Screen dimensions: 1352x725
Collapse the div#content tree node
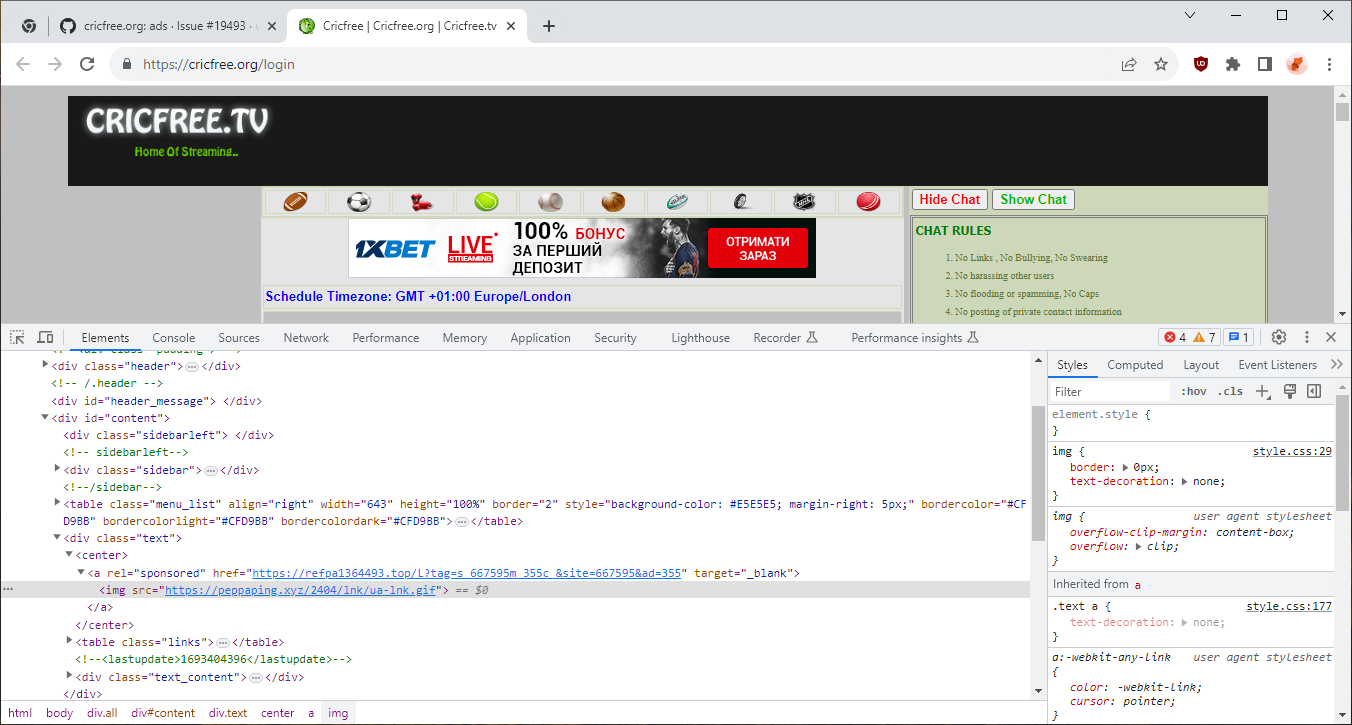point(44,417)
